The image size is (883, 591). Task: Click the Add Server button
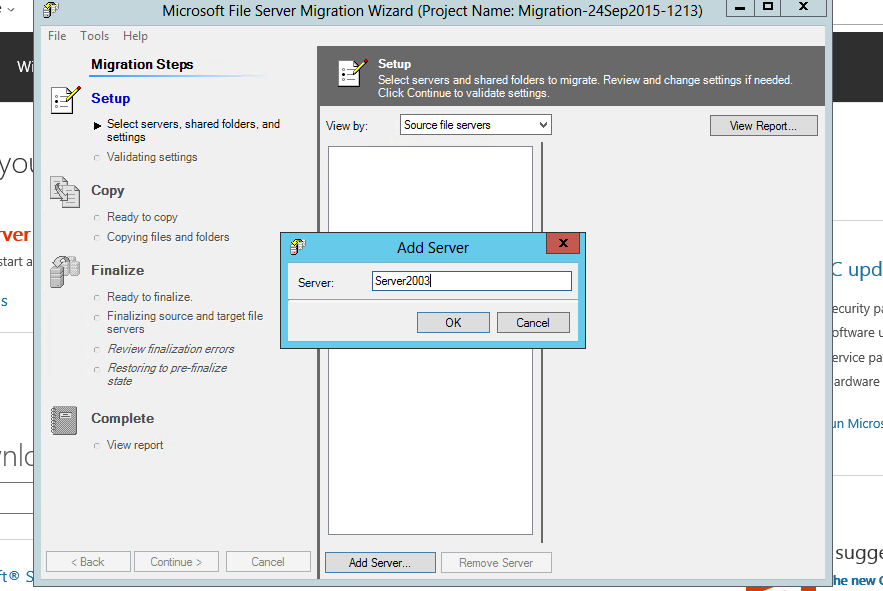[380, 563]
